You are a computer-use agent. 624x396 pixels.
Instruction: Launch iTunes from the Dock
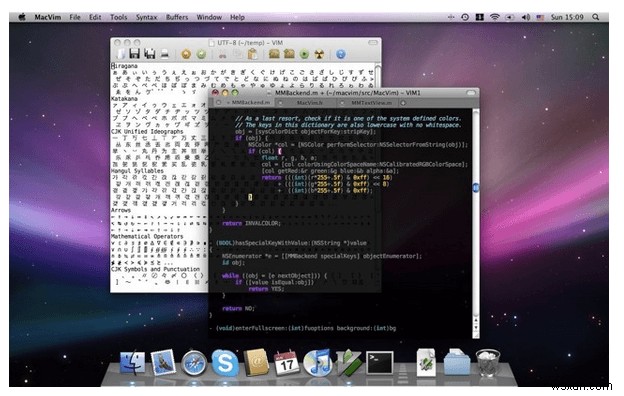tap(317, 363)
